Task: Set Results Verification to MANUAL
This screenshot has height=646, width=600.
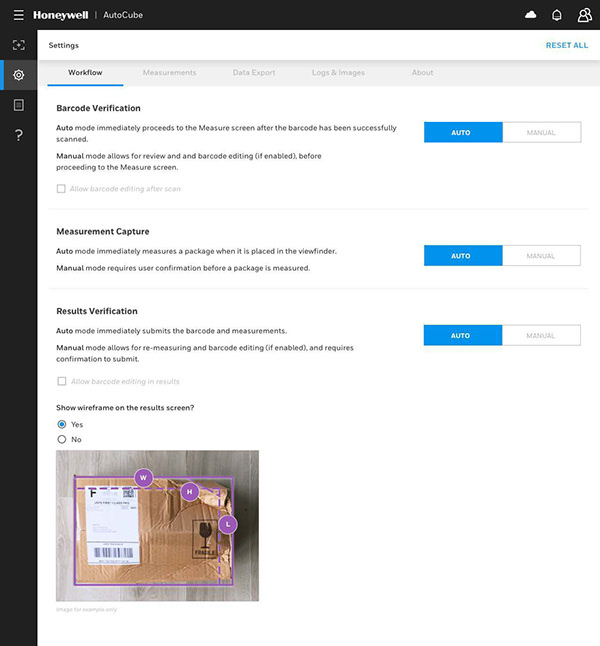Action: 541,335
